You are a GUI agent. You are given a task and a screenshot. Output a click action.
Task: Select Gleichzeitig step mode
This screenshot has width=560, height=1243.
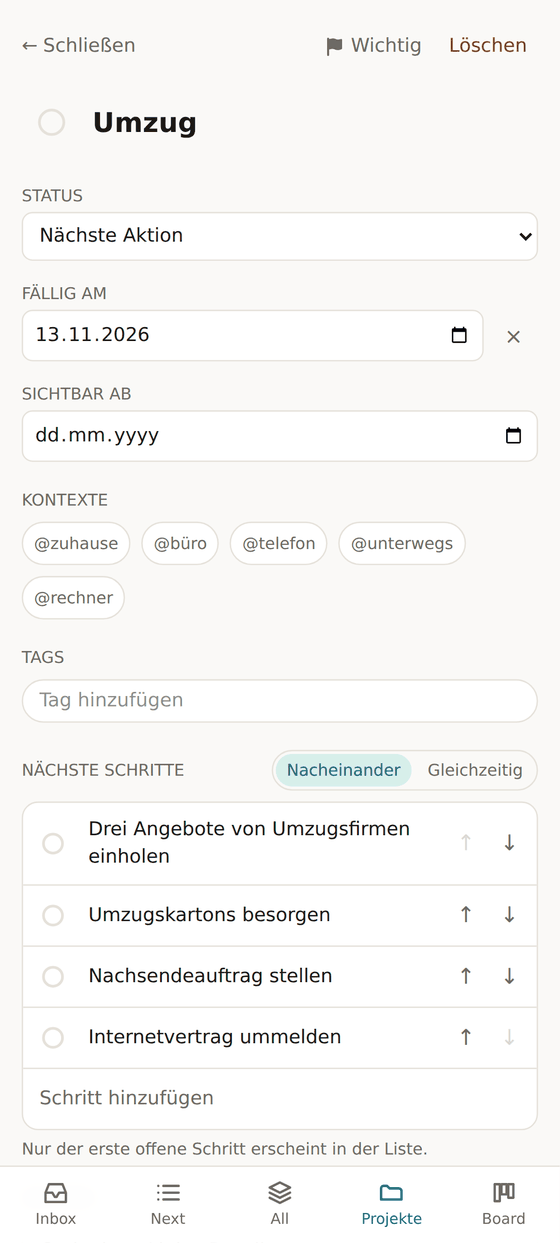click(475, 770)
